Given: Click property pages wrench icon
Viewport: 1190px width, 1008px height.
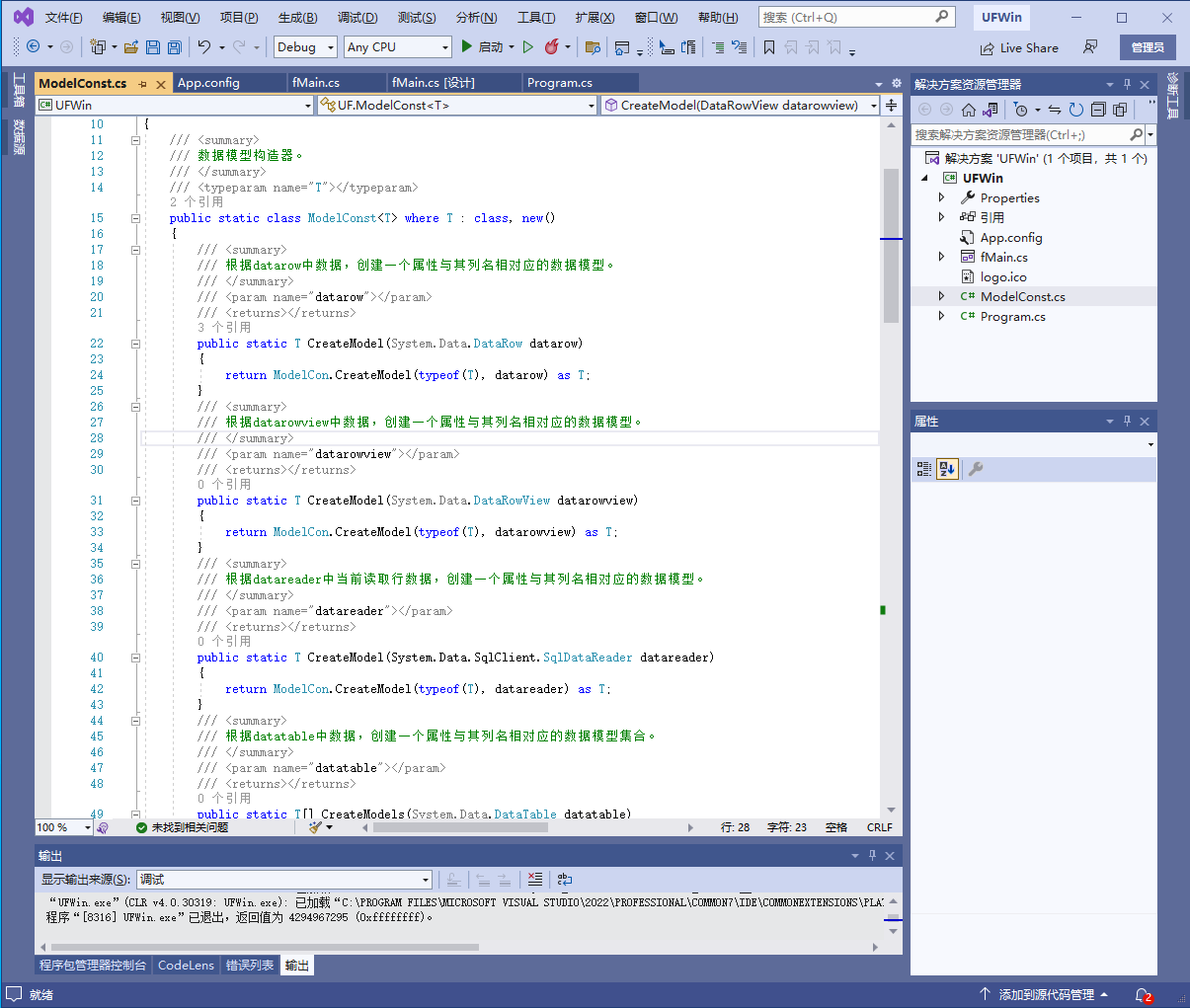Looking at the screenshot, I should 976,469.
